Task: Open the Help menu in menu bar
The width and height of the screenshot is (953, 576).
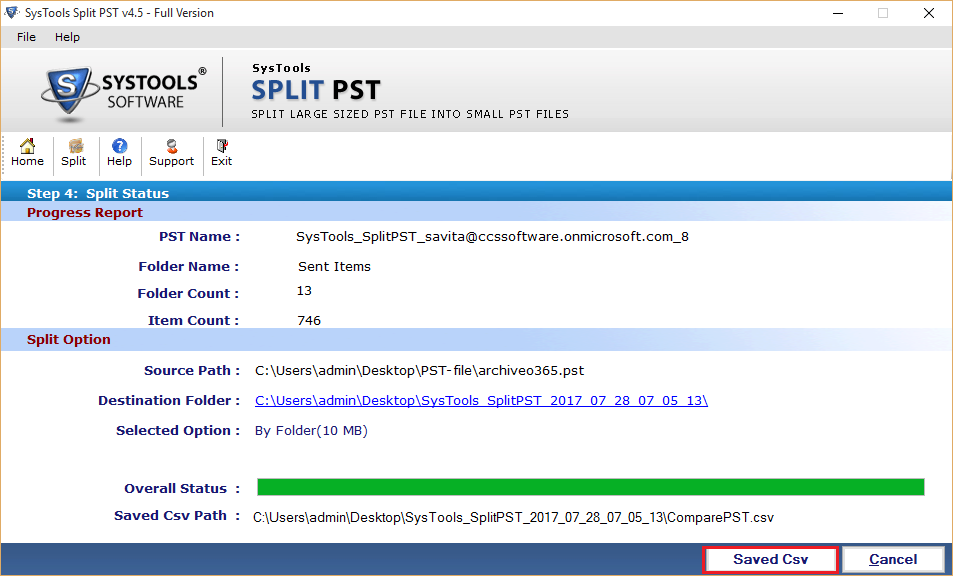Action: pyautogui.click(x=67, y=37)
